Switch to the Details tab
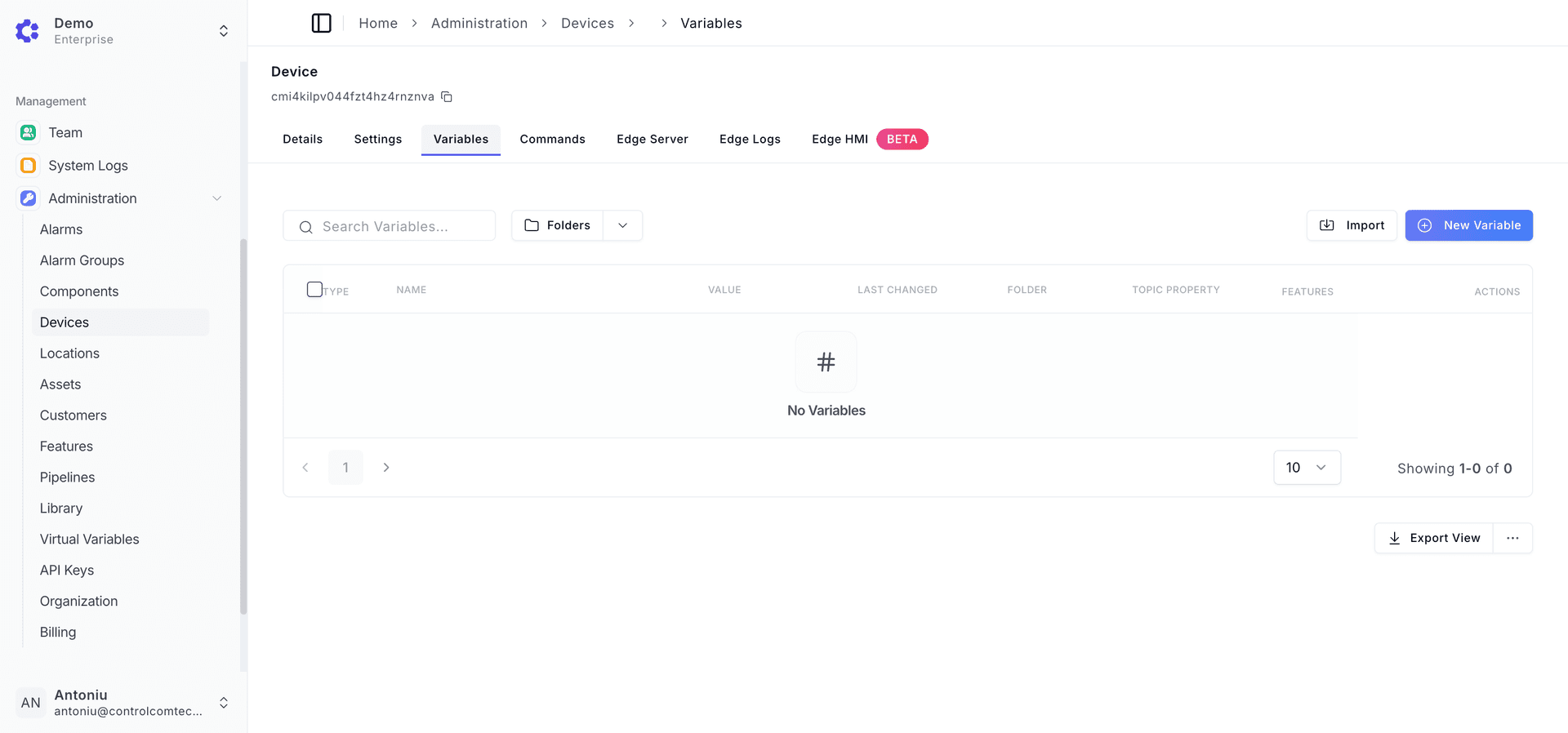The image size is (1568, 733). [x=303, y=140]
